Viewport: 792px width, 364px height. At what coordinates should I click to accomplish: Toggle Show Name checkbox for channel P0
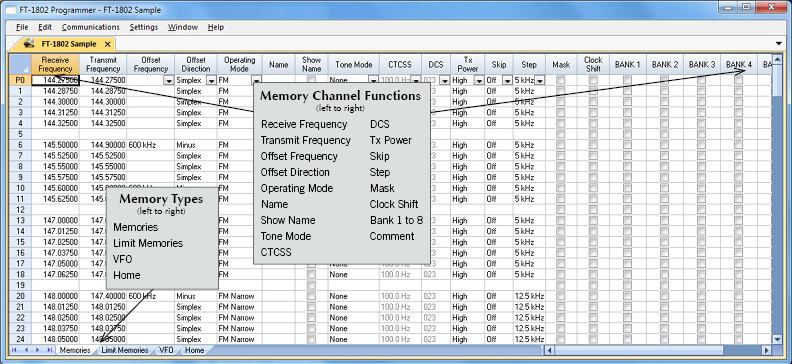[311, 80]
